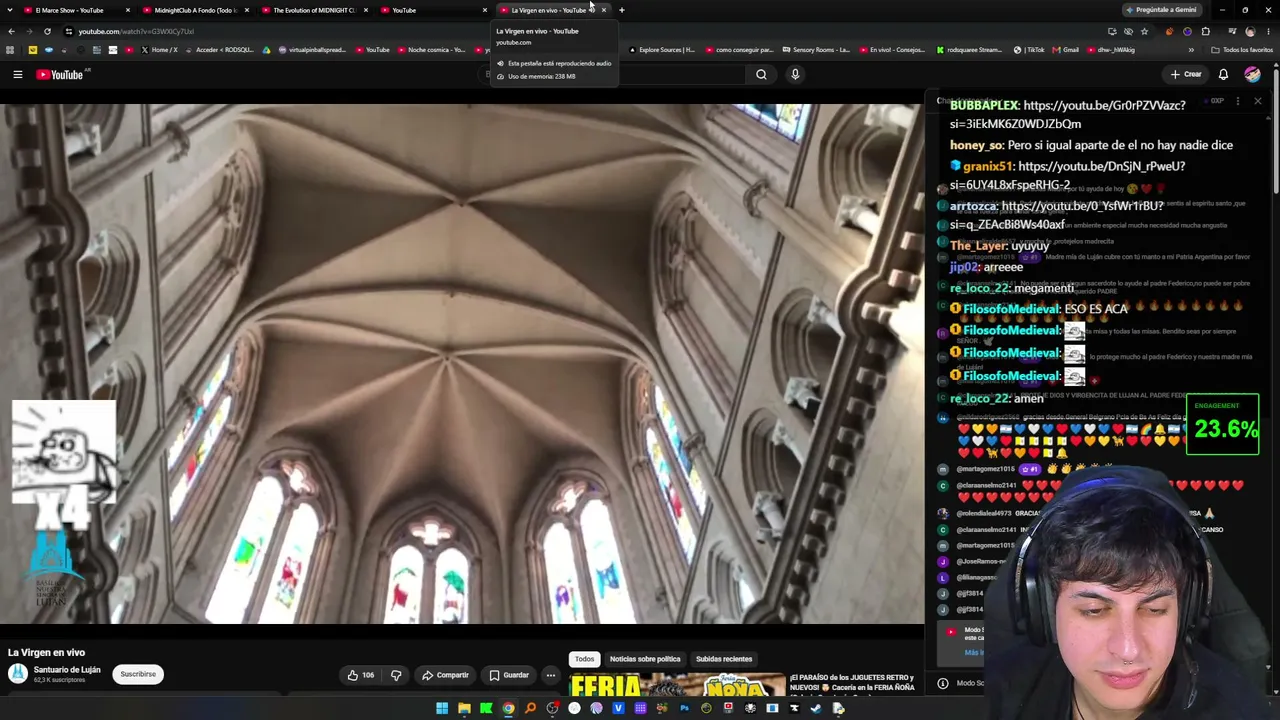The image size is (1280, 720).
Task: Open Home / X bookmark
Action: [160, 50]
